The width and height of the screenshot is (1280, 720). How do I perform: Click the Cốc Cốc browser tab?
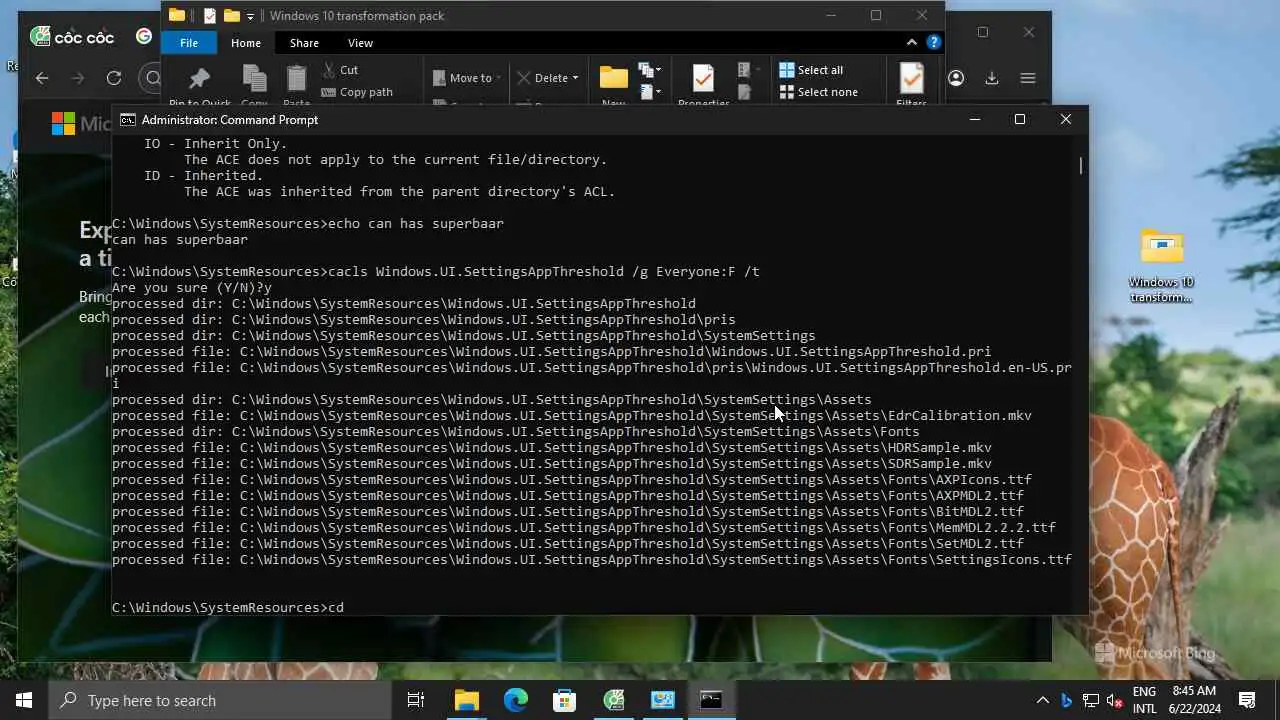[x=72, y=37]
